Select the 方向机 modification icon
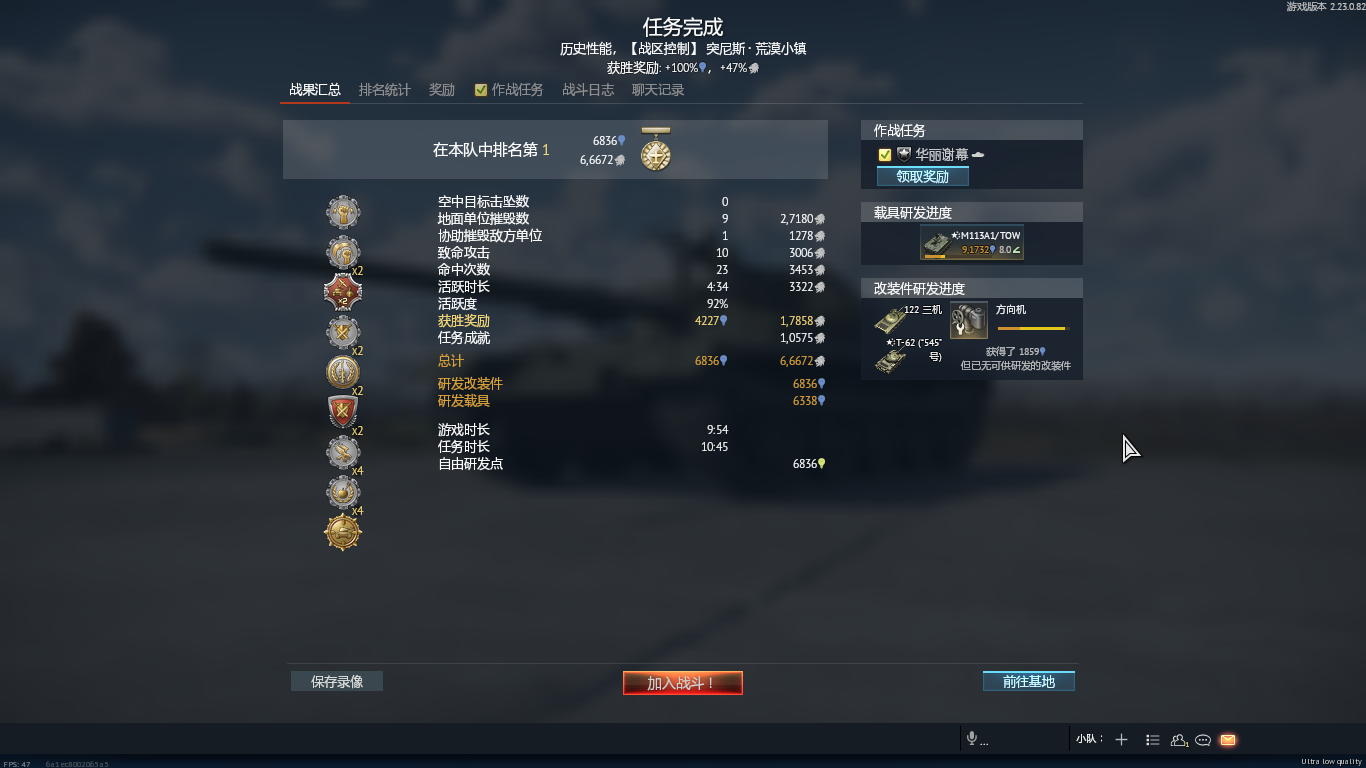The height and width of the screenshot is (768, 1366). pyautogui.click(x=969, y=320)
